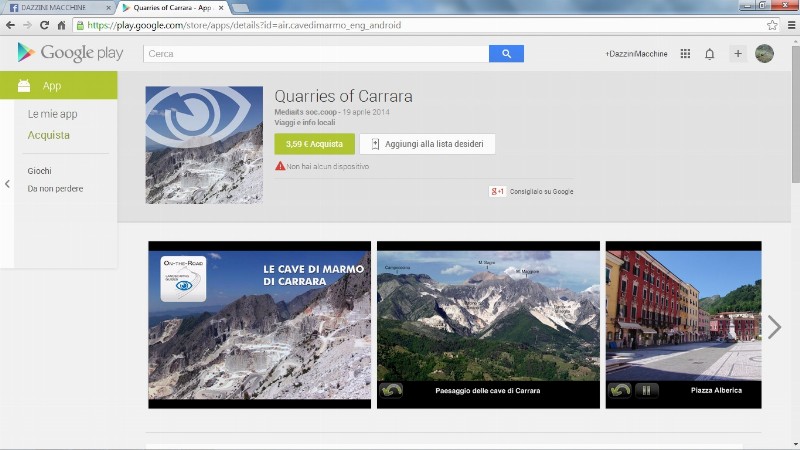Open notifications bell icon
The image size is (800, 450).
[x=710, y=54]
